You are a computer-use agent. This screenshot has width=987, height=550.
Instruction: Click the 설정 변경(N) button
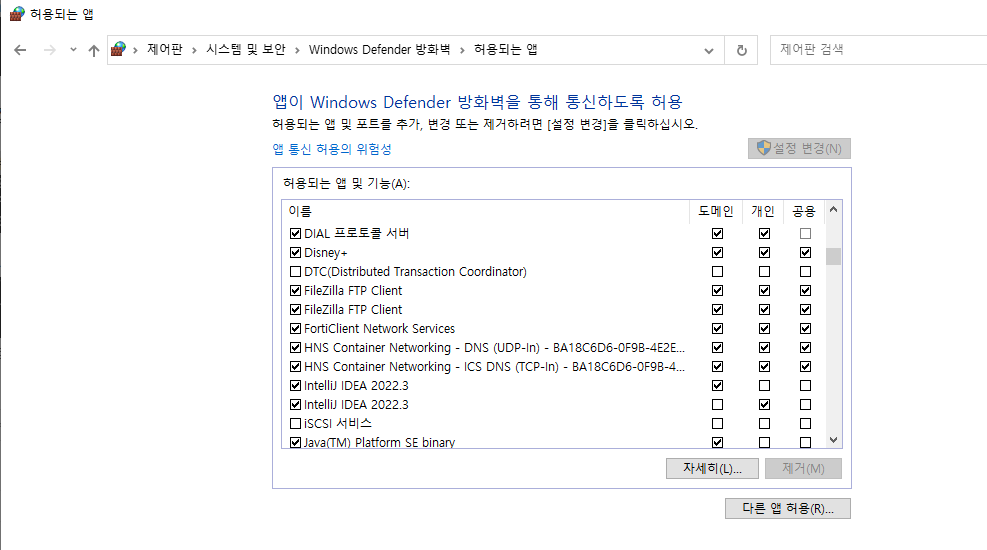coord(799,149)
